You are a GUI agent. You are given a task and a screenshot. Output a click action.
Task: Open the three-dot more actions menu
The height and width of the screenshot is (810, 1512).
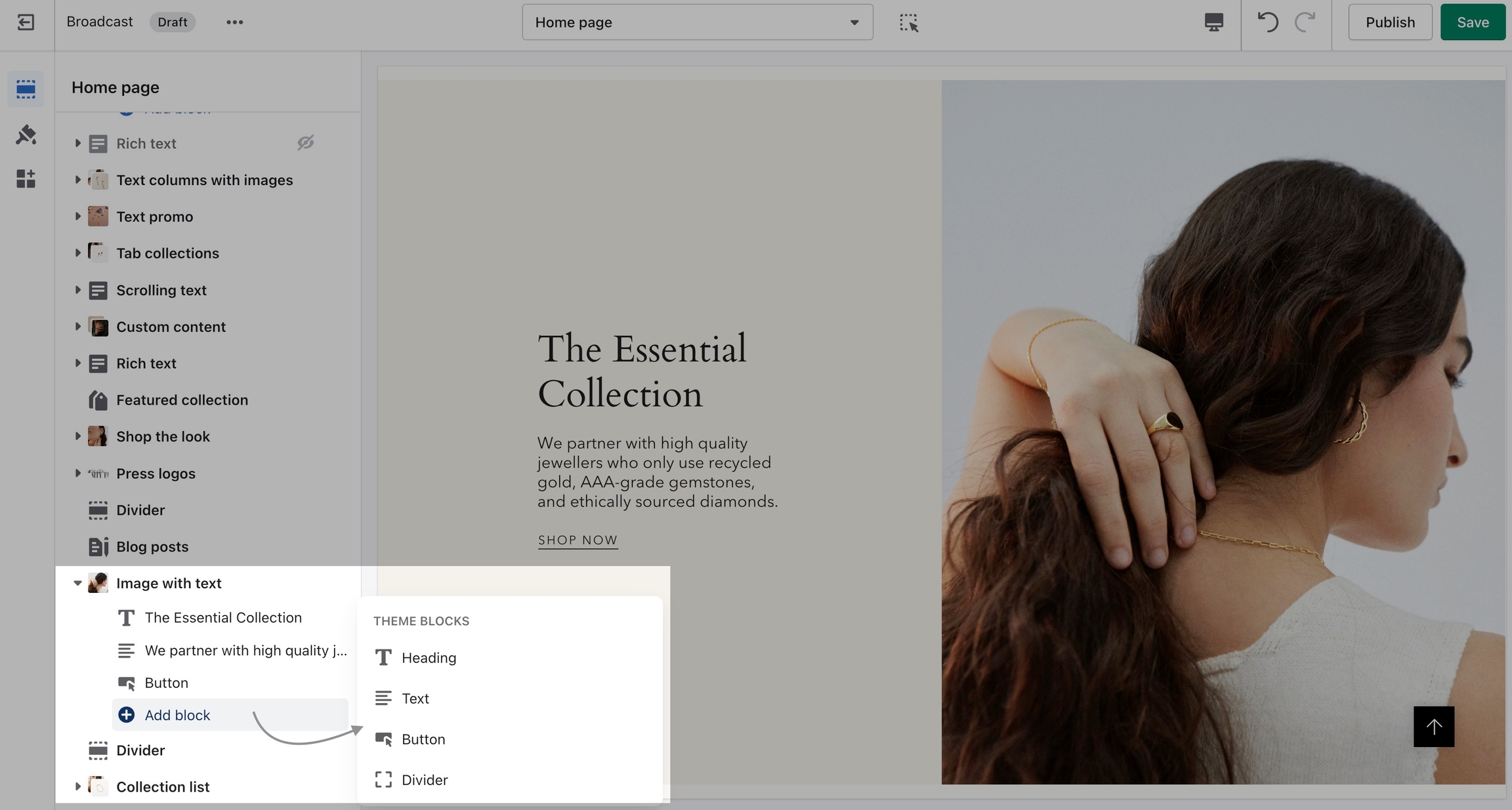pyautogui.click(x=234, y=22)
